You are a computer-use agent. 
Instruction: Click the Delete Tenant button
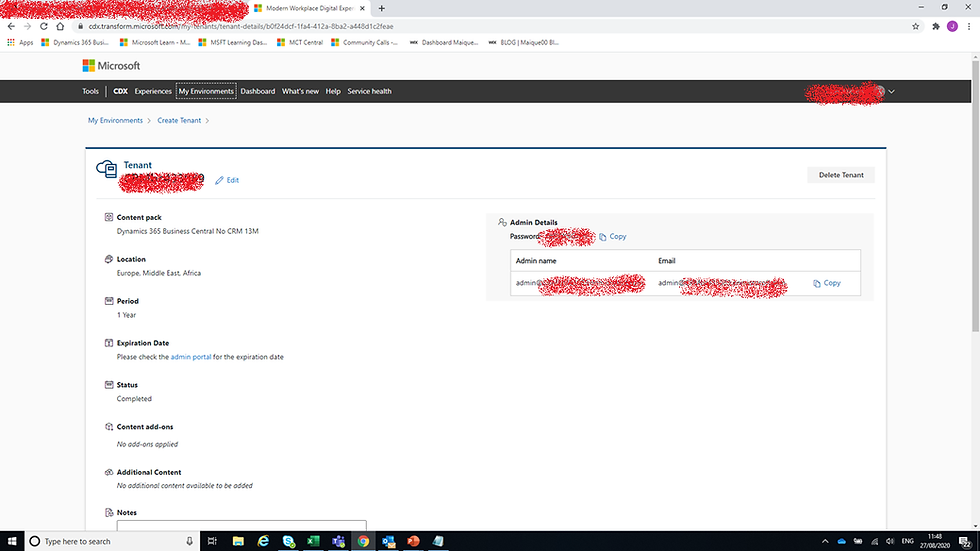[841, 175]
